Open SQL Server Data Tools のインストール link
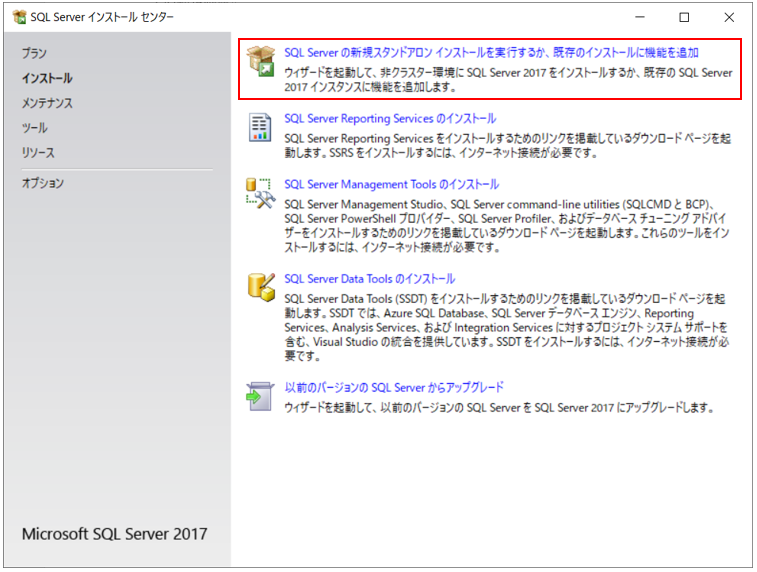 pyautogui.click(x=369, y=279)
